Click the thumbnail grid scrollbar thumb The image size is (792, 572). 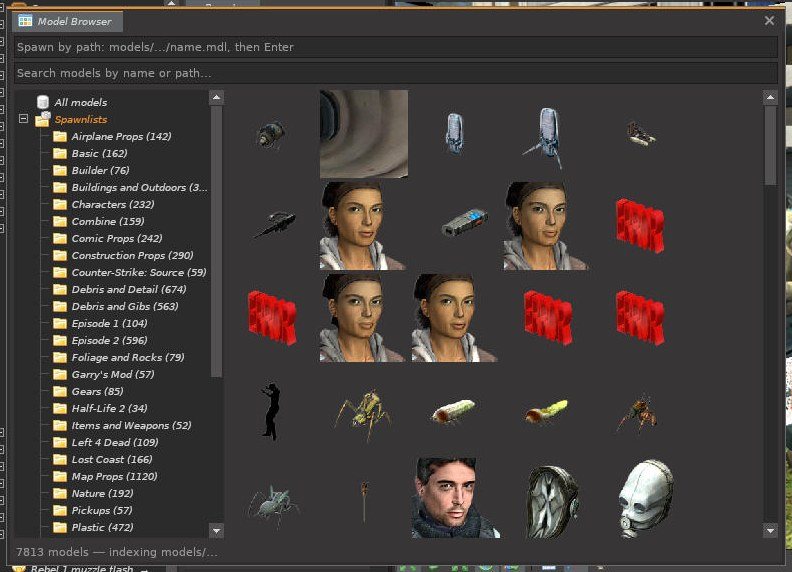coord(770,146)
